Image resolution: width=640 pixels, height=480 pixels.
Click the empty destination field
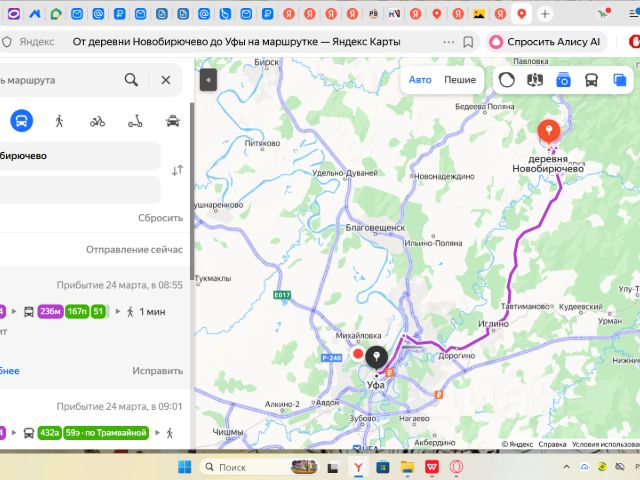coord(80,190)
